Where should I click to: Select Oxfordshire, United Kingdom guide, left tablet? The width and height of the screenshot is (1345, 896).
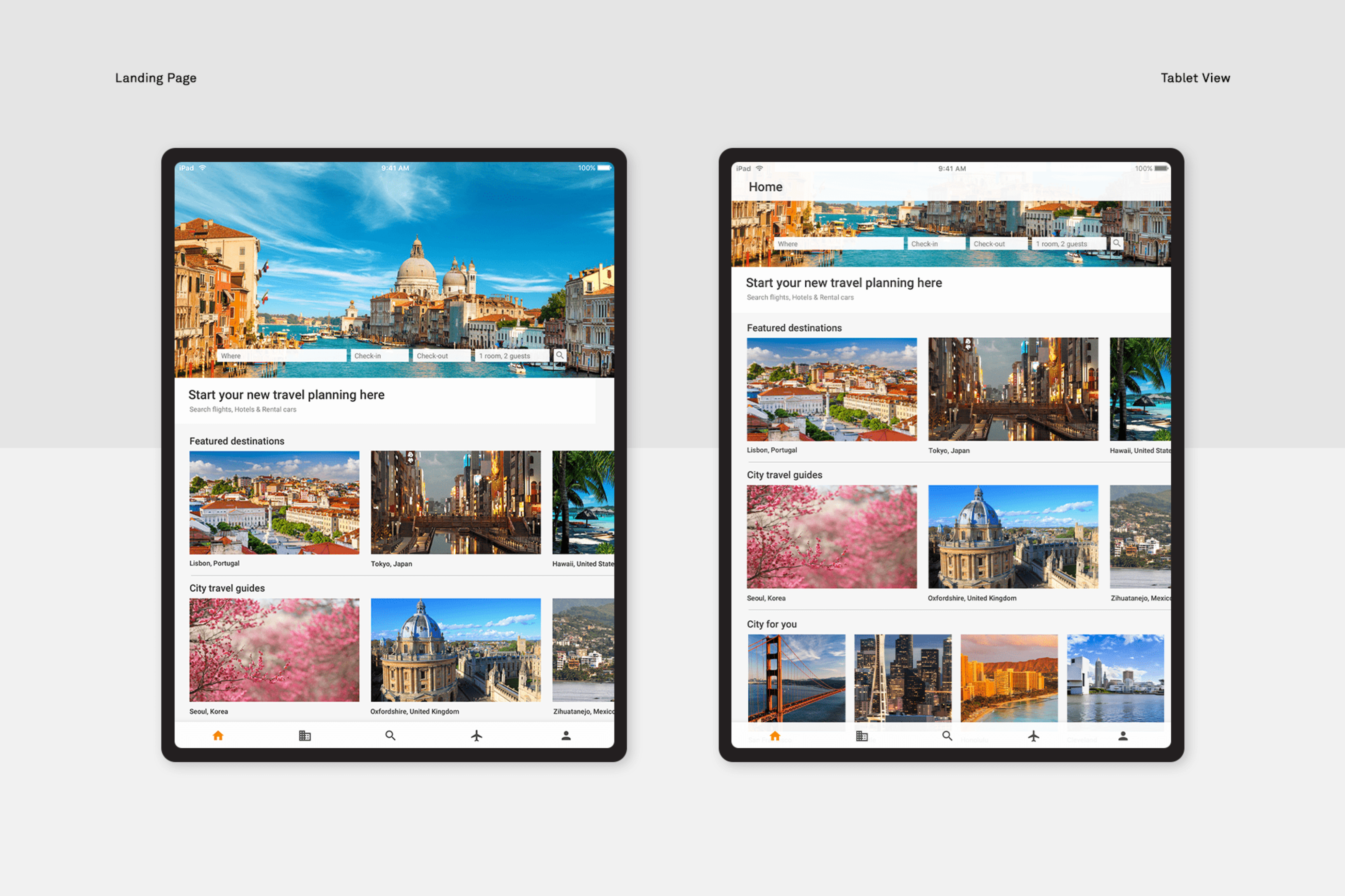coord(456,650)
